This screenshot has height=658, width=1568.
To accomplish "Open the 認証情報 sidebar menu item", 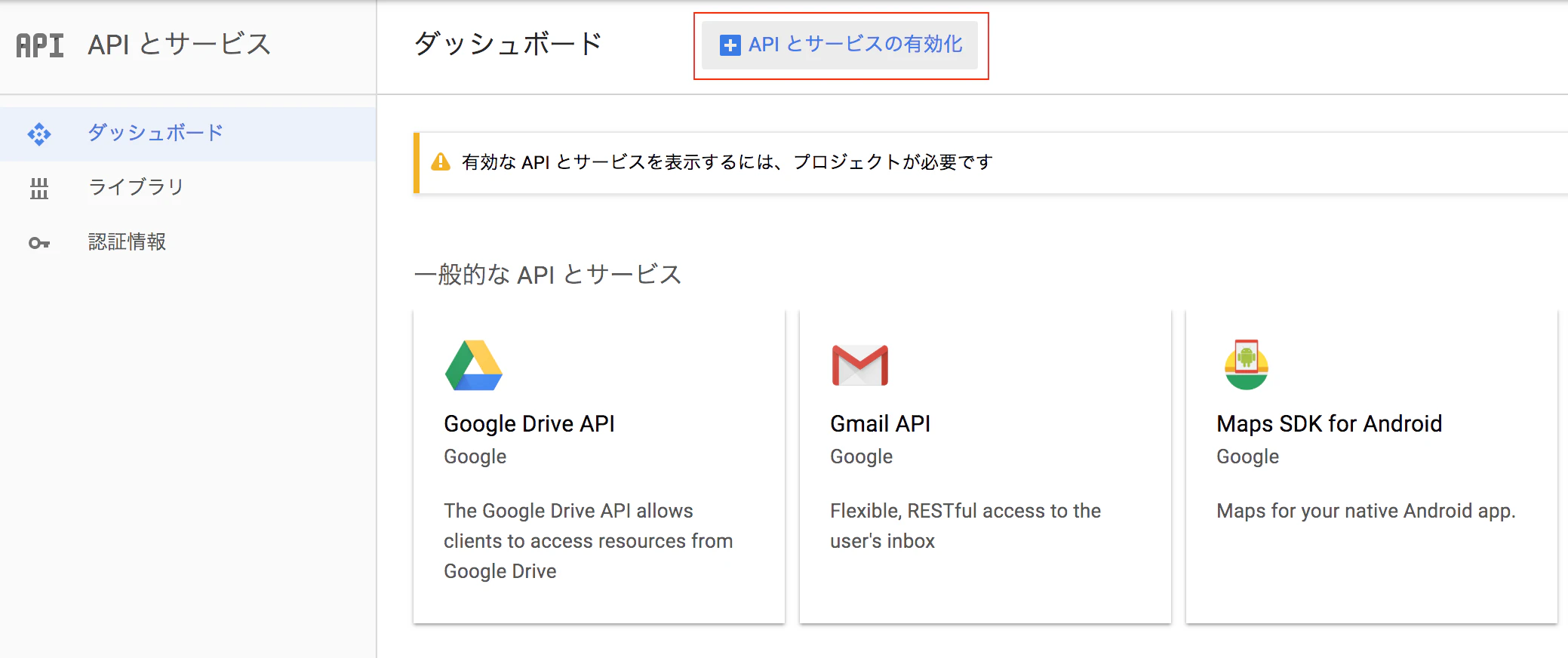I will [188, 242].
